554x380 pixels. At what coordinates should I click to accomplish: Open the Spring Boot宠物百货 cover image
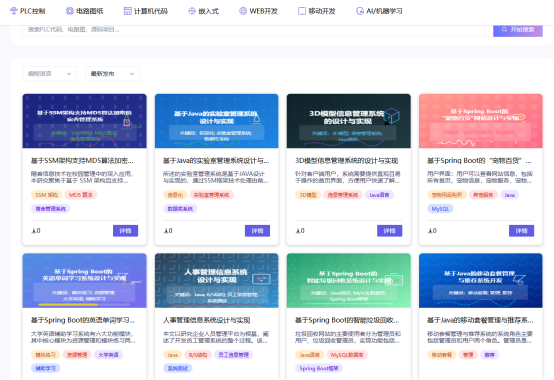(x=481, y=121)
